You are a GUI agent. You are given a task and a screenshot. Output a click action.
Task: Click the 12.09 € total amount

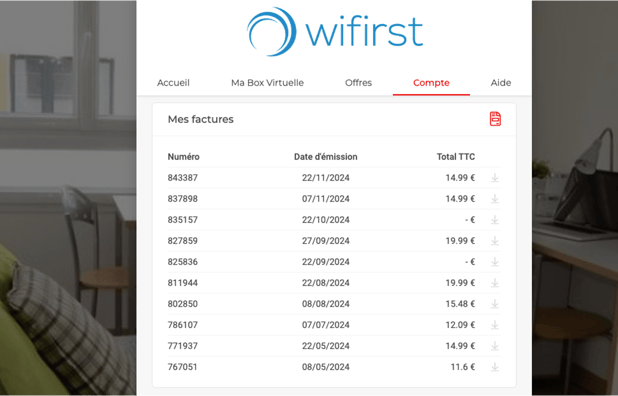pos(460,325)
